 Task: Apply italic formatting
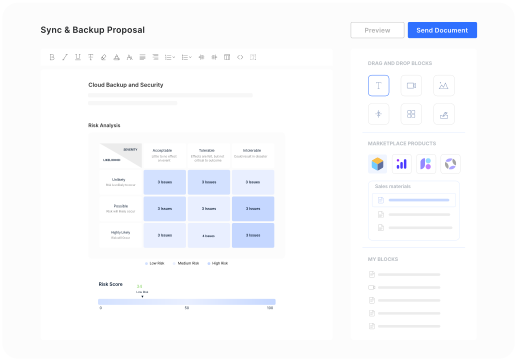[65, 57]
